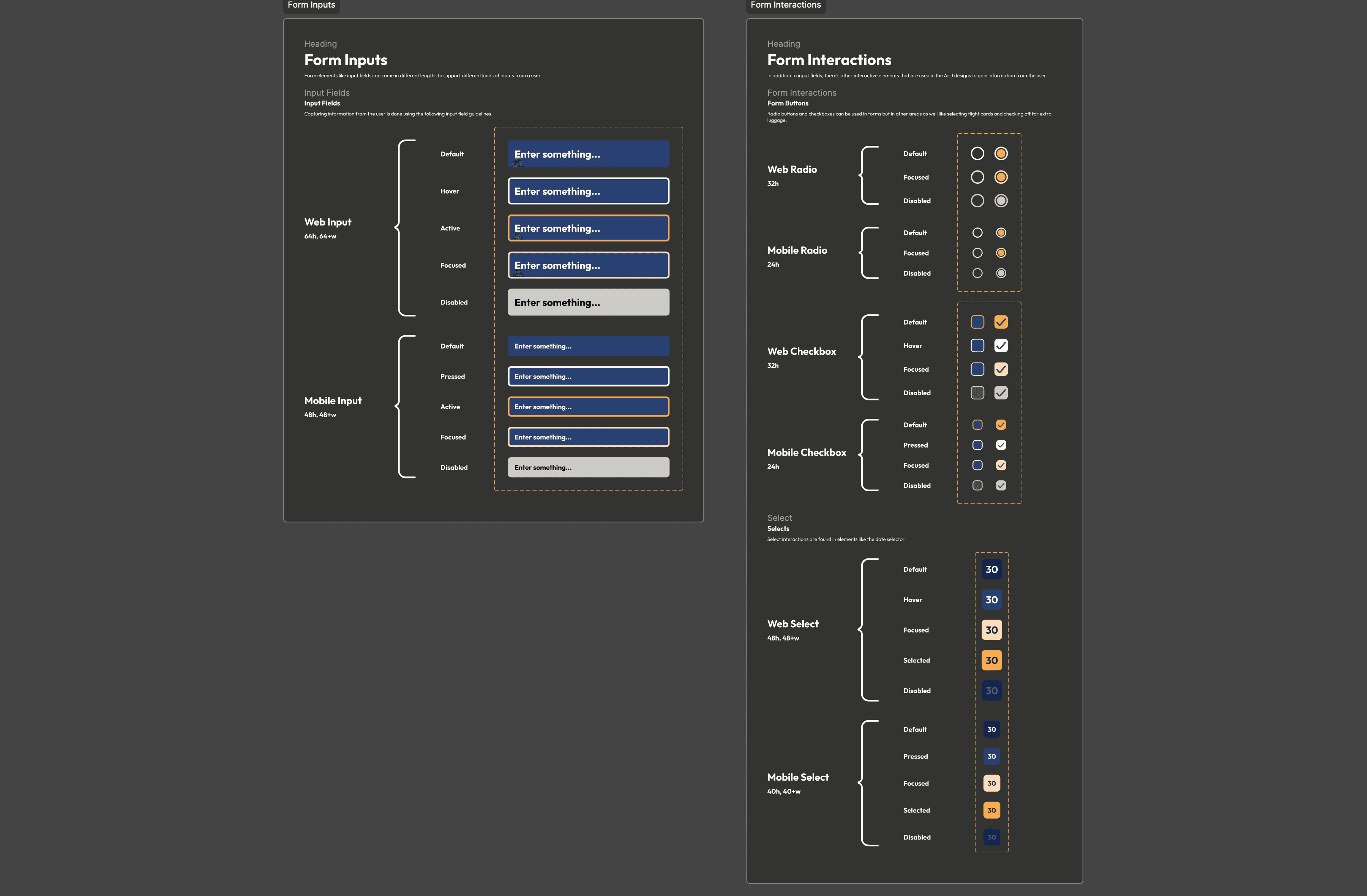Select the "Selects" subheading text
This screenshot has width=1367, height=896.
(x=778, y=528)
